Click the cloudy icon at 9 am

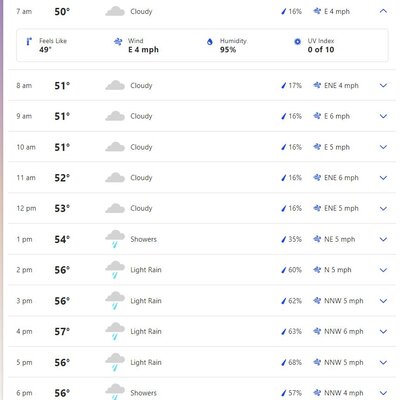tap(115, 116)
